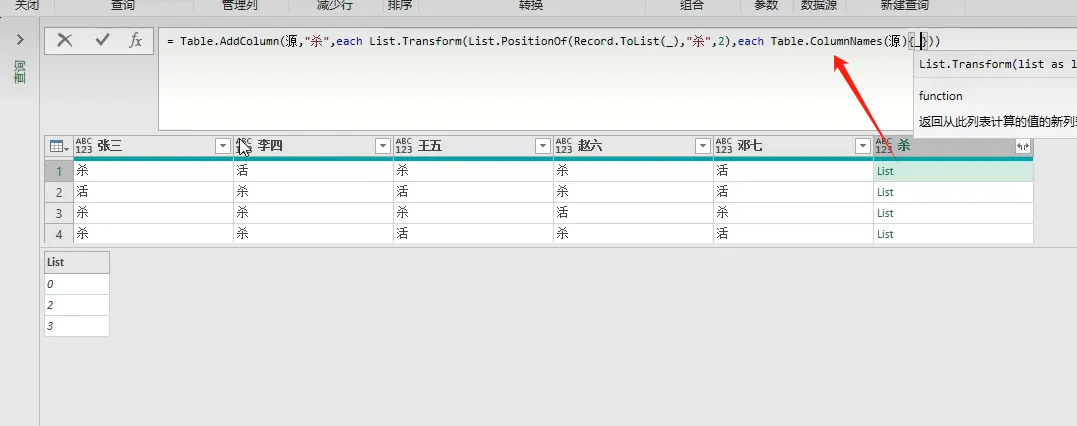This screenshot has height=426, width=1077.
Task: Cancel the formula edit with the X icon
Action: pos(65,40)
